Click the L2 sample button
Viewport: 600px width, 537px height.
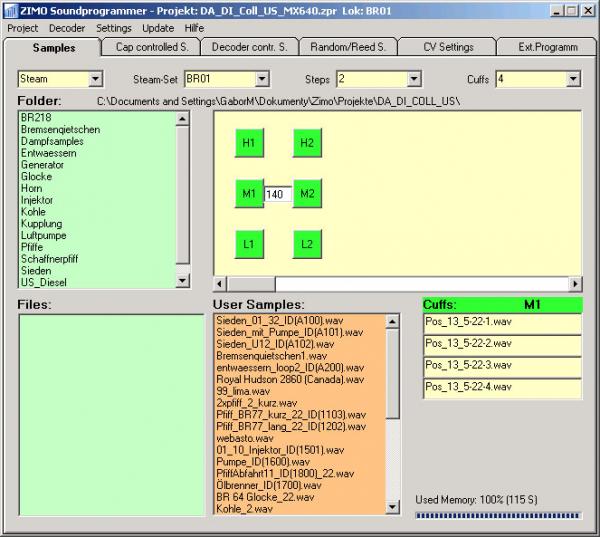tap(307, 244)
